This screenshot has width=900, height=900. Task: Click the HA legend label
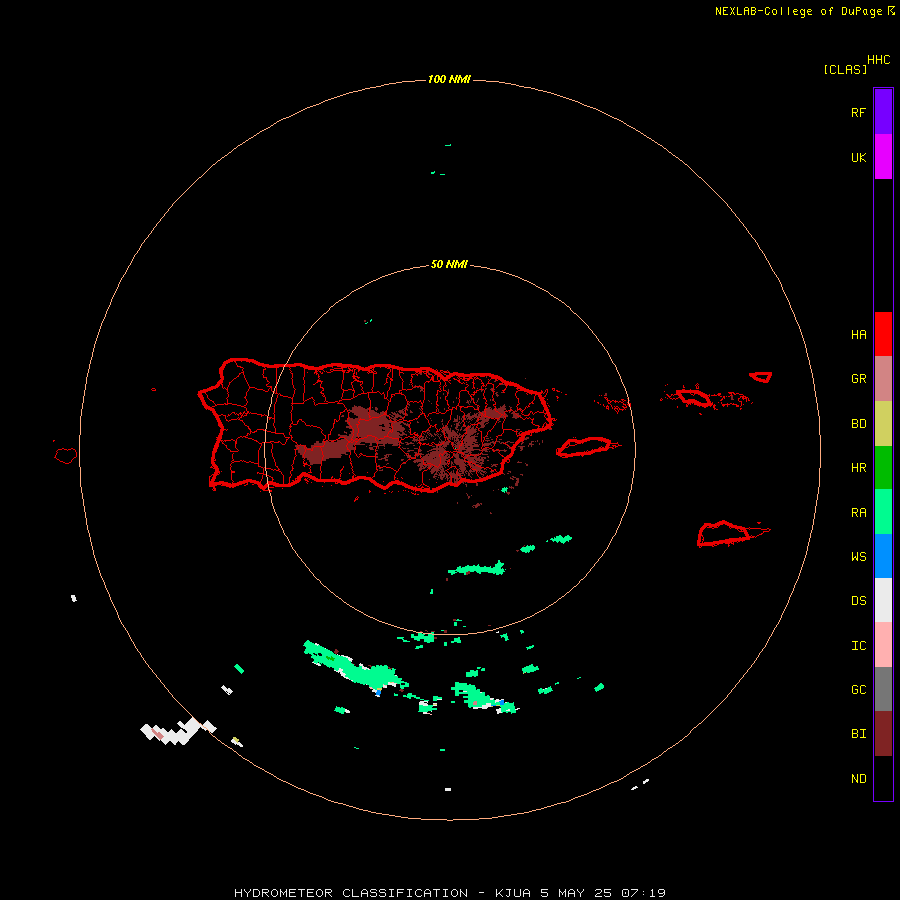point(858,335)
